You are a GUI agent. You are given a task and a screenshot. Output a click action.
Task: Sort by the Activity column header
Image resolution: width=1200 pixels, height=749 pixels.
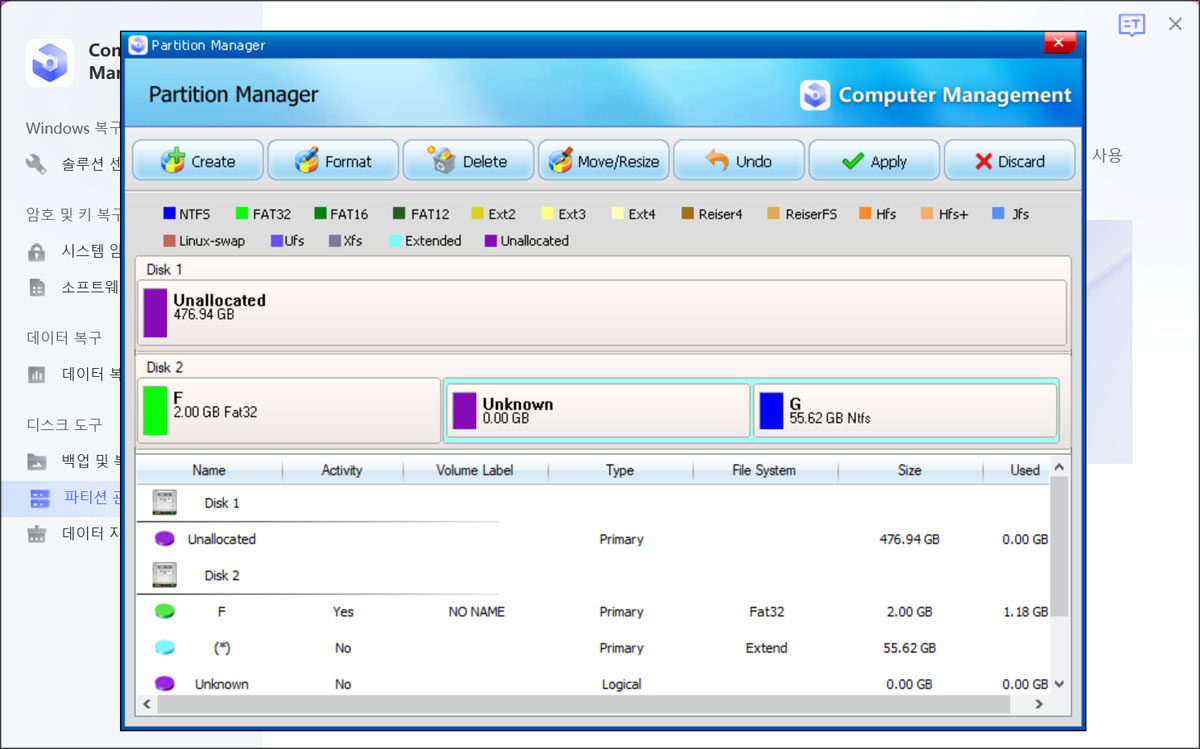[x=342, y=470]
